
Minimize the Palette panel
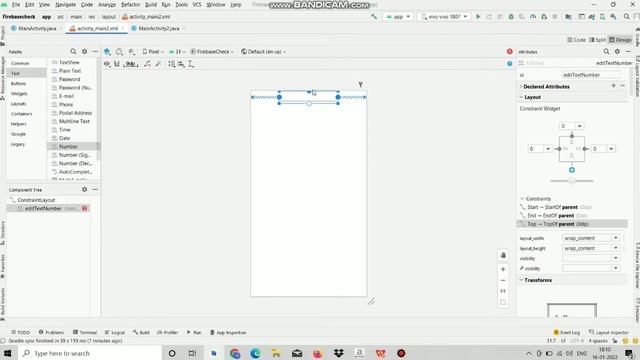pyautogui.click(x=95, y=51)
